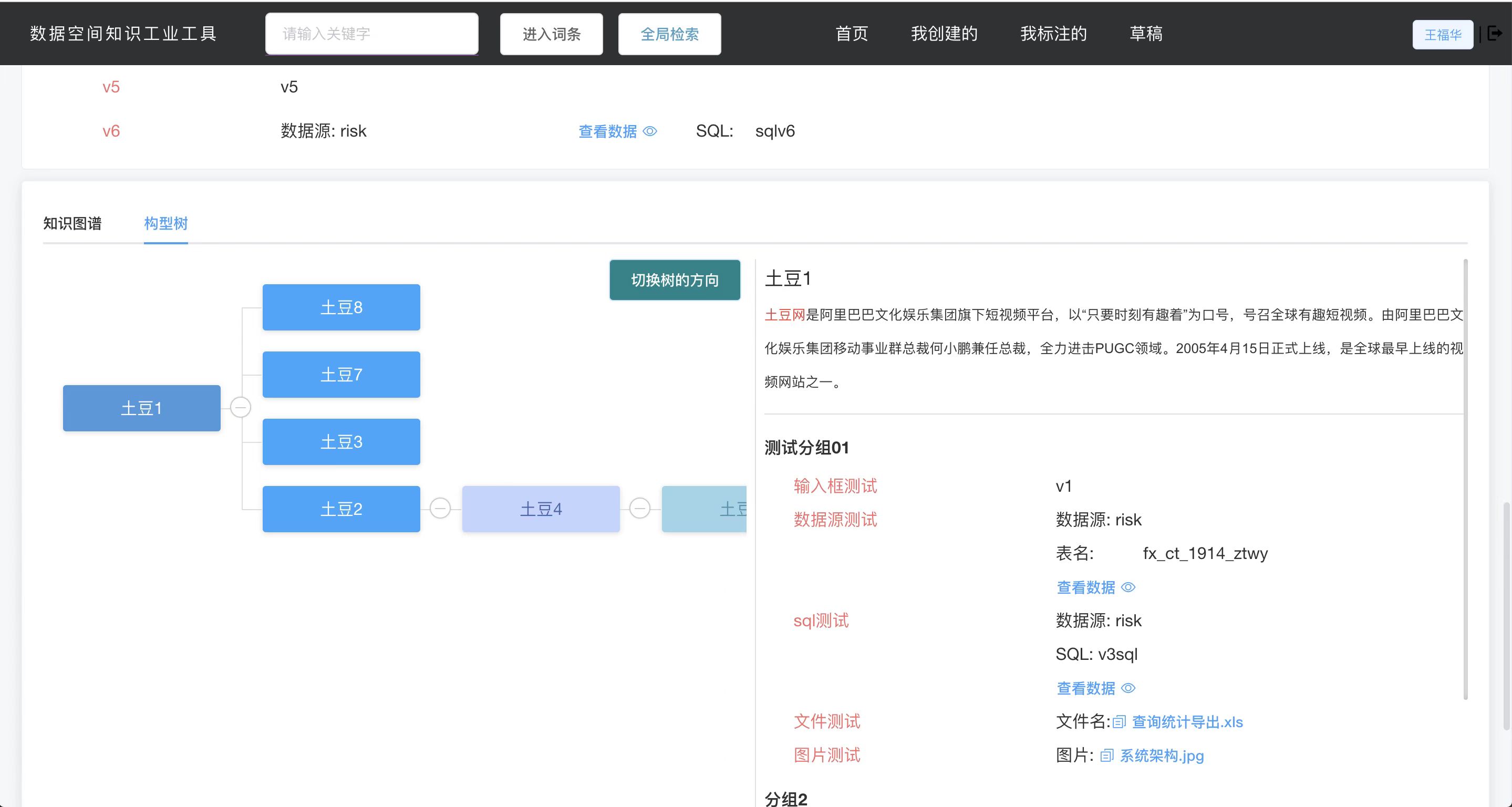Go to 首页 in top navigation
The height and width of the screenshot is (807, 1512).
[x=852, y=34]
